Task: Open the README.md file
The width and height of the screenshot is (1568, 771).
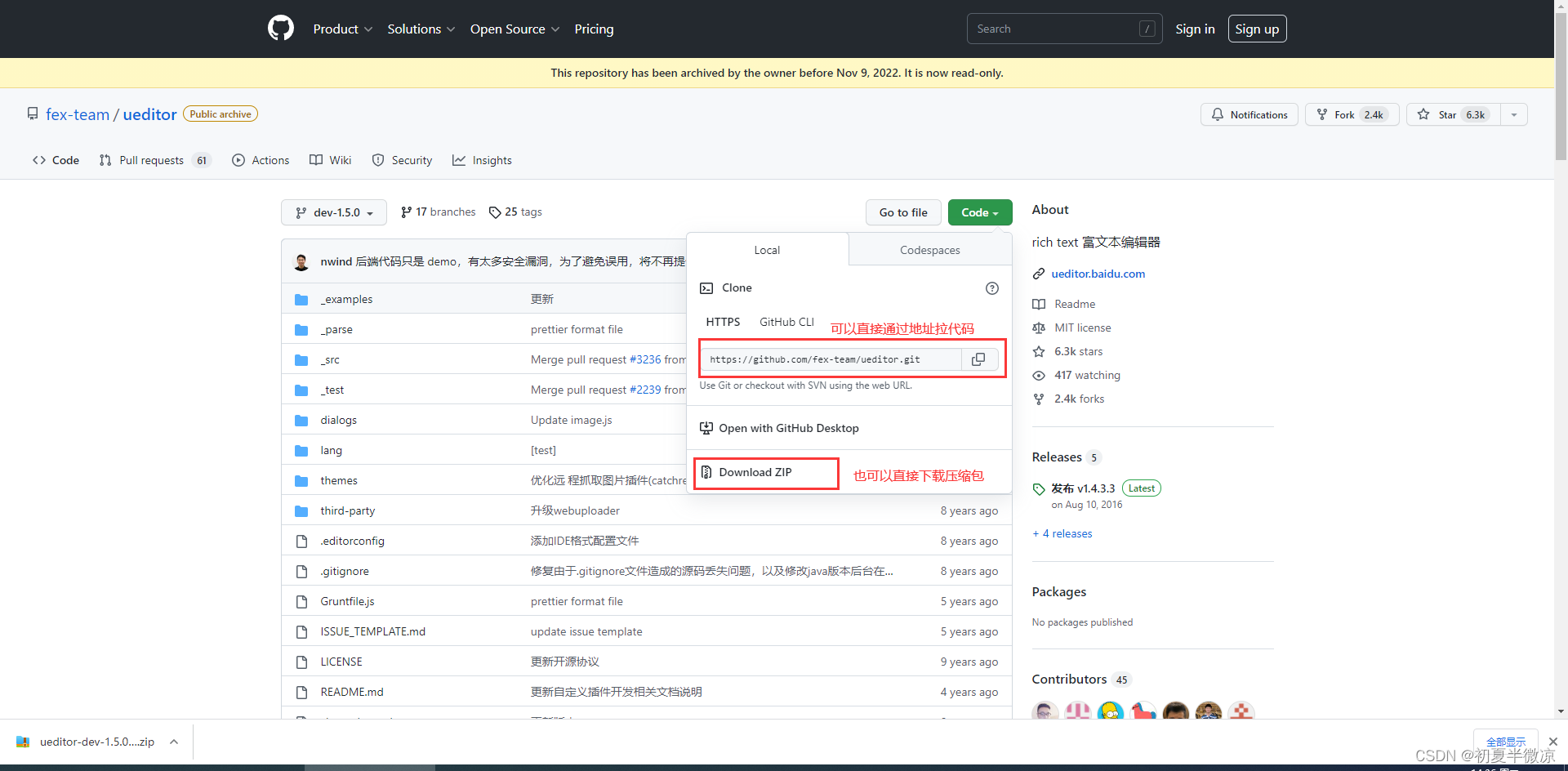Action: pos(352,692)
